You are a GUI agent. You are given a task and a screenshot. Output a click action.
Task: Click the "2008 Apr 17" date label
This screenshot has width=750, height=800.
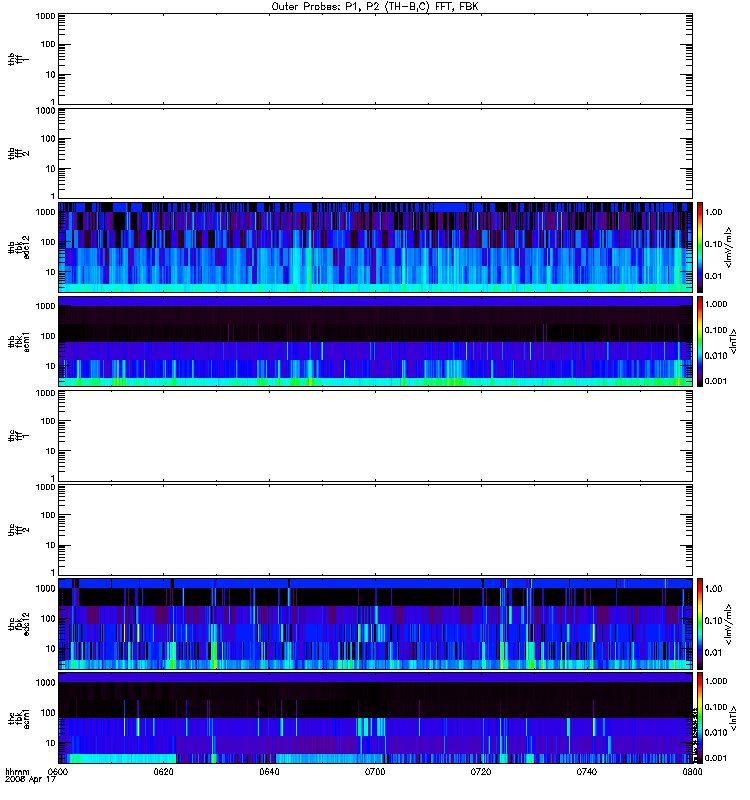point(30,780)
